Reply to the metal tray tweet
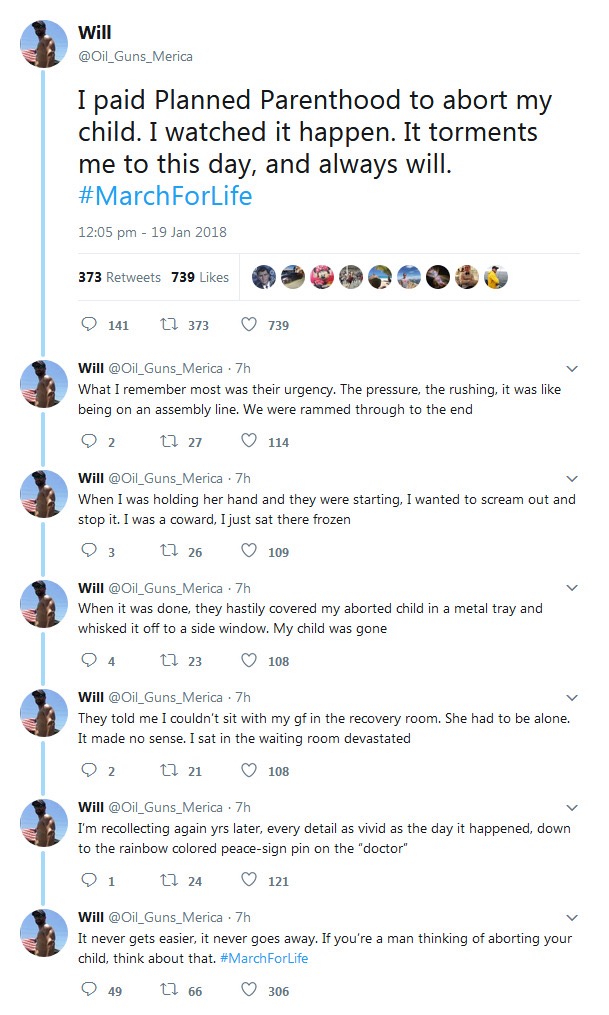 (89, 661)
